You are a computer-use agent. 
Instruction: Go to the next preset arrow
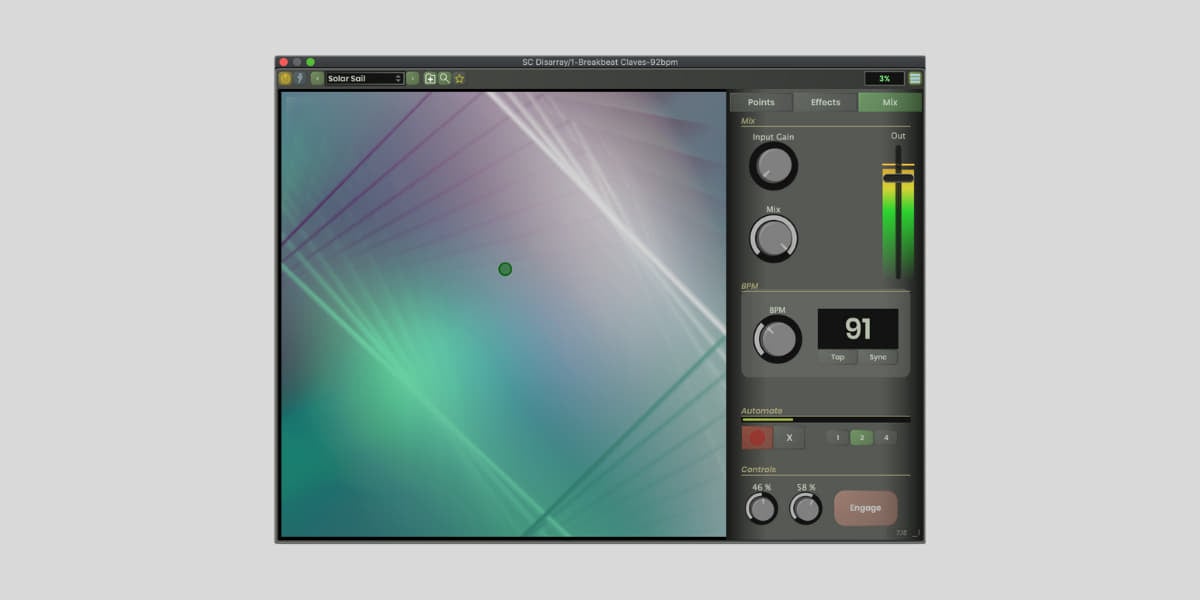pyautogui.click(x=412, y=78)
